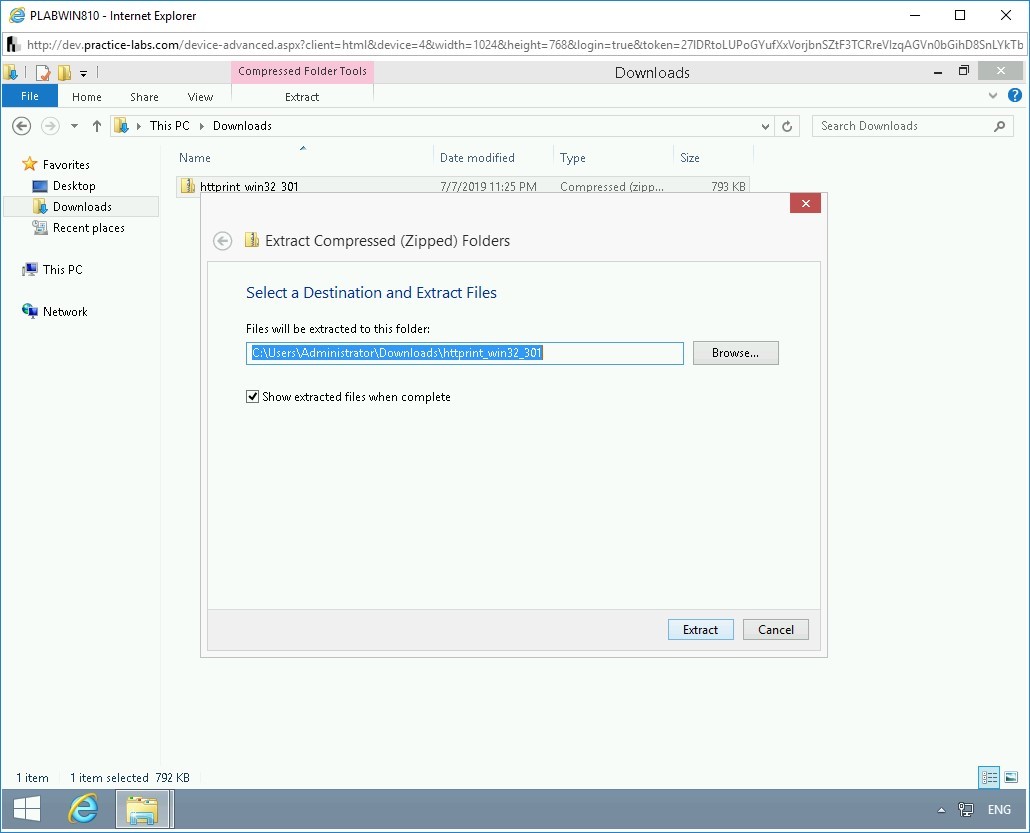The image size is (1030, 833).
Task: Switch to the View ribbon tab
Action: point(200,97)
